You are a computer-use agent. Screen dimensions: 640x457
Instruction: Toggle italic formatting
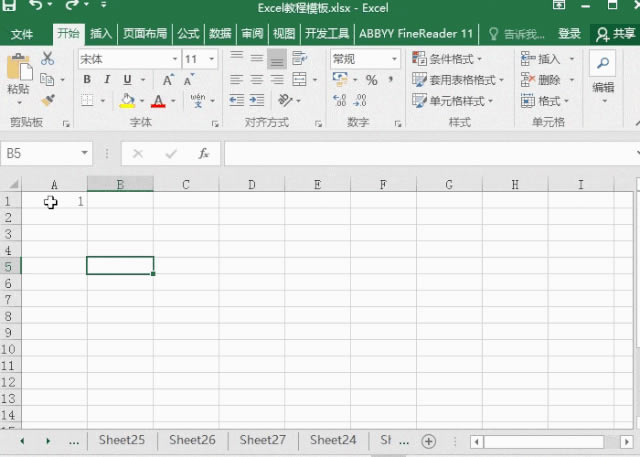pyautogui.click(x=107, y=80)
